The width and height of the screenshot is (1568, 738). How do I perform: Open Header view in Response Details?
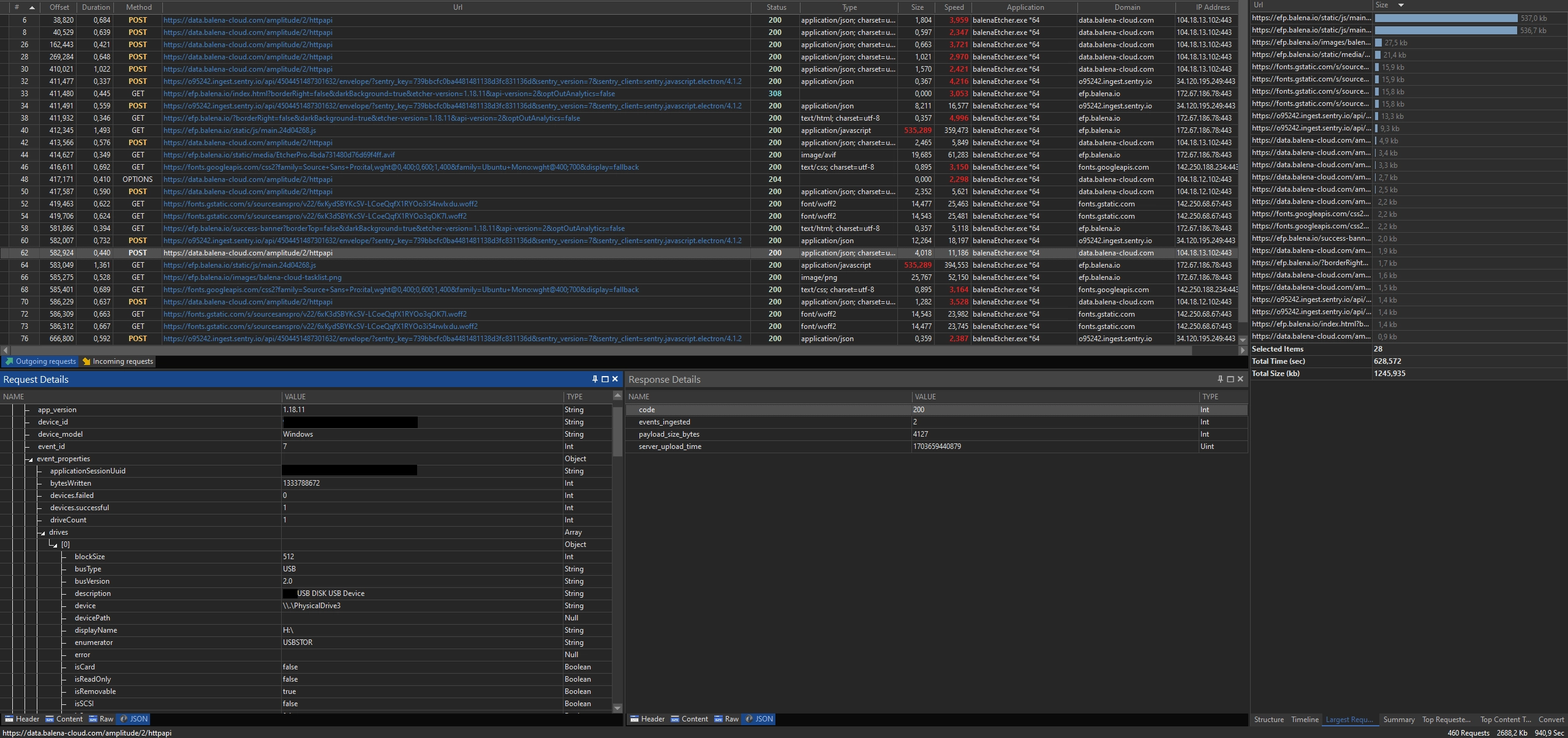point(647,719)
